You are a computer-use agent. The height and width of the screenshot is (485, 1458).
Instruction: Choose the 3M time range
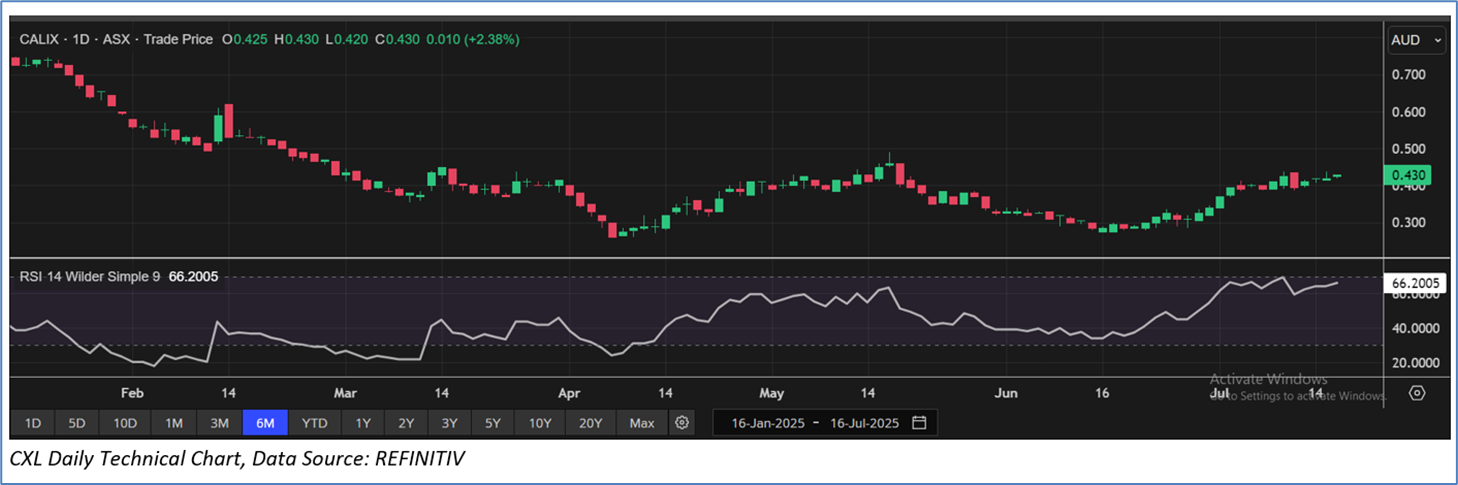[x=219, y=423]
